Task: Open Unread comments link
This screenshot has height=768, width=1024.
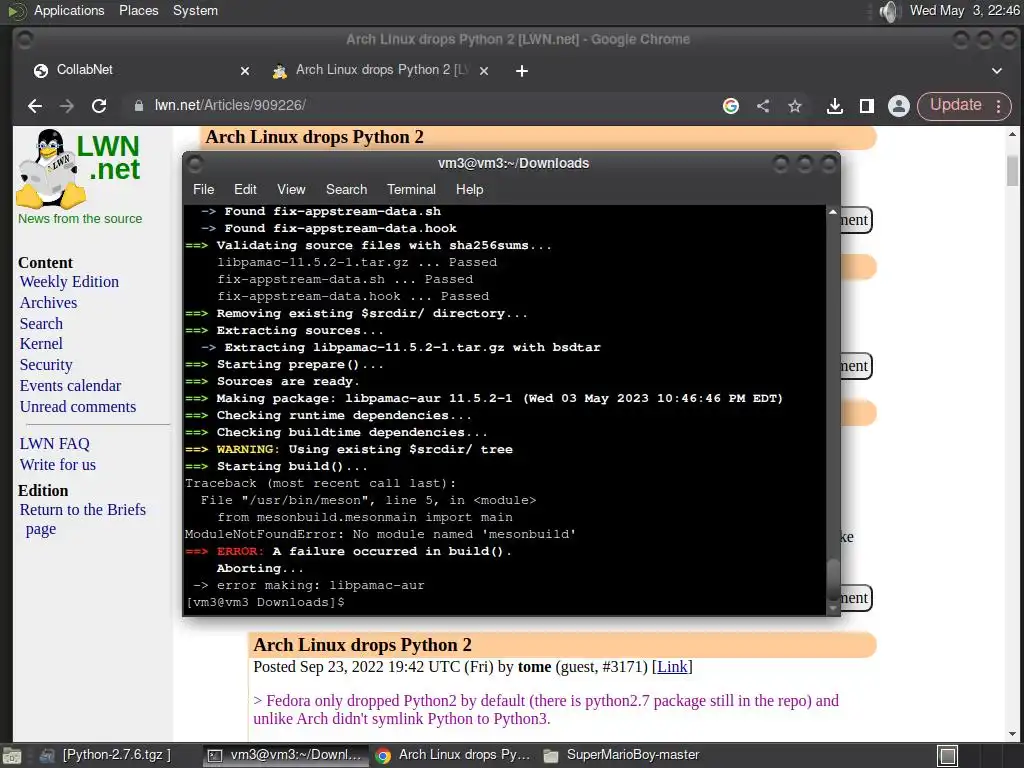Action: click(78, 407)
